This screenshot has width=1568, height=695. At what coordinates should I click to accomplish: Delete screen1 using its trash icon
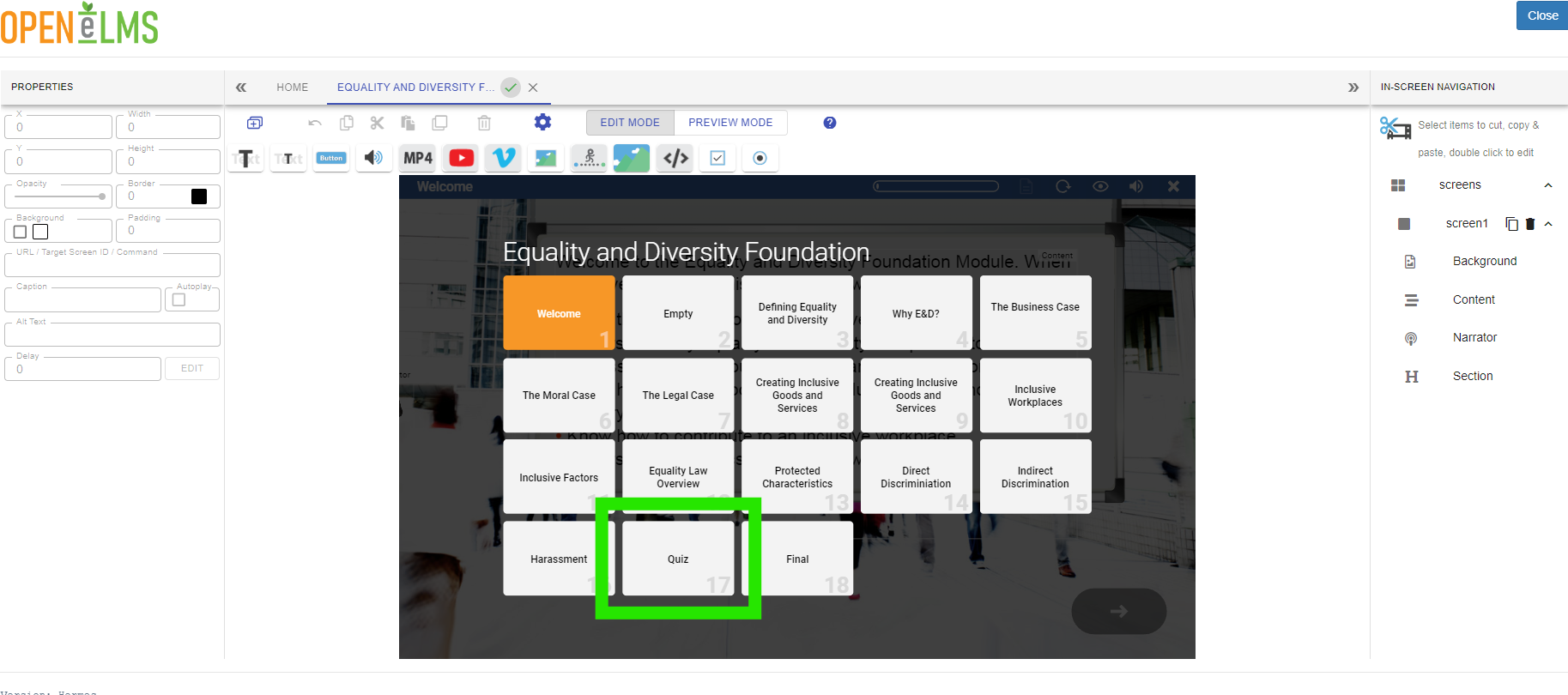[x=1529, y=224]
